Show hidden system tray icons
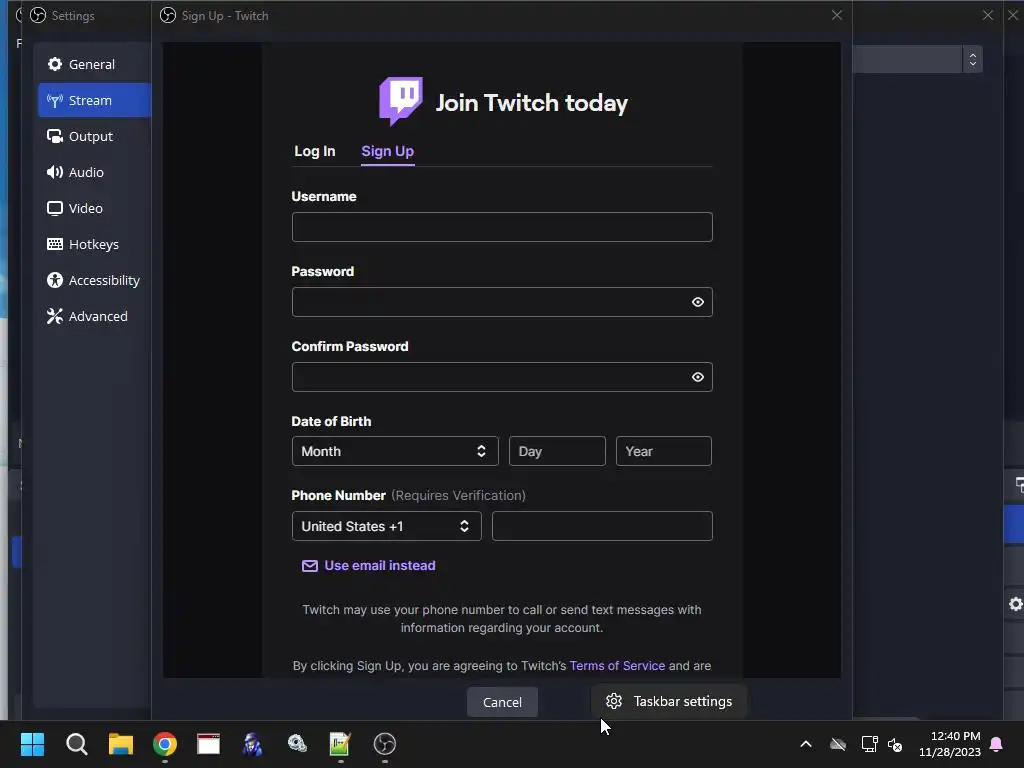 [x=806, y=744]
